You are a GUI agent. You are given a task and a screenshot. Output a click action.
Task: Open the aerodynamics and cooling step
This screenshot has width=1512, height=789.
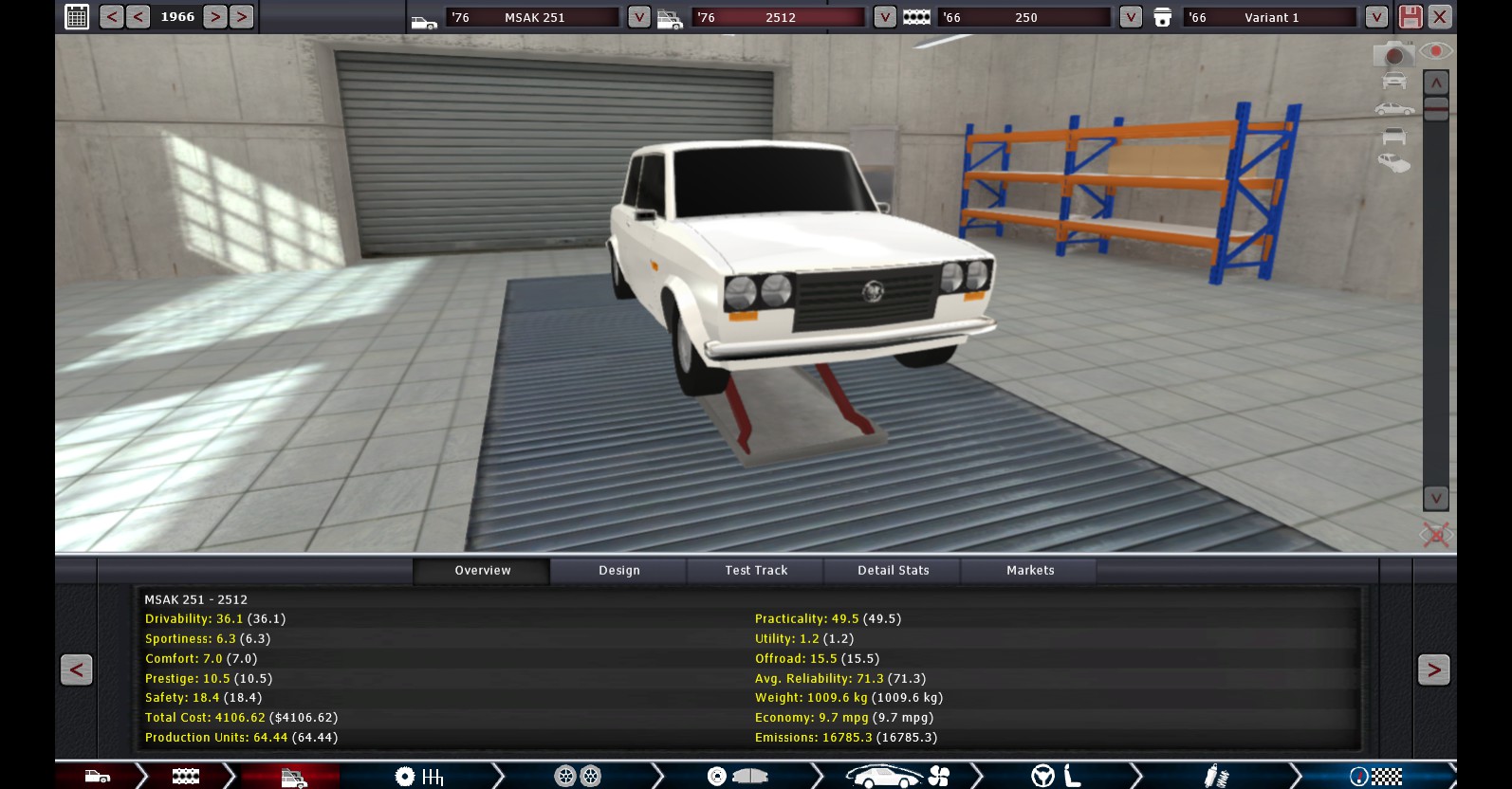[896, 777]
